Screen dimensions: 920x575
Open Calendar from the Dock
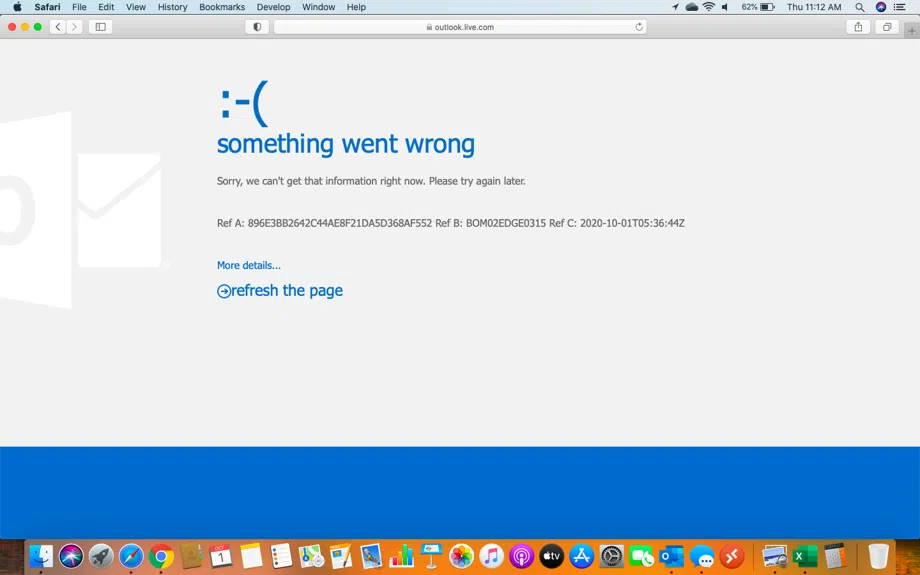tap(221, 556)
